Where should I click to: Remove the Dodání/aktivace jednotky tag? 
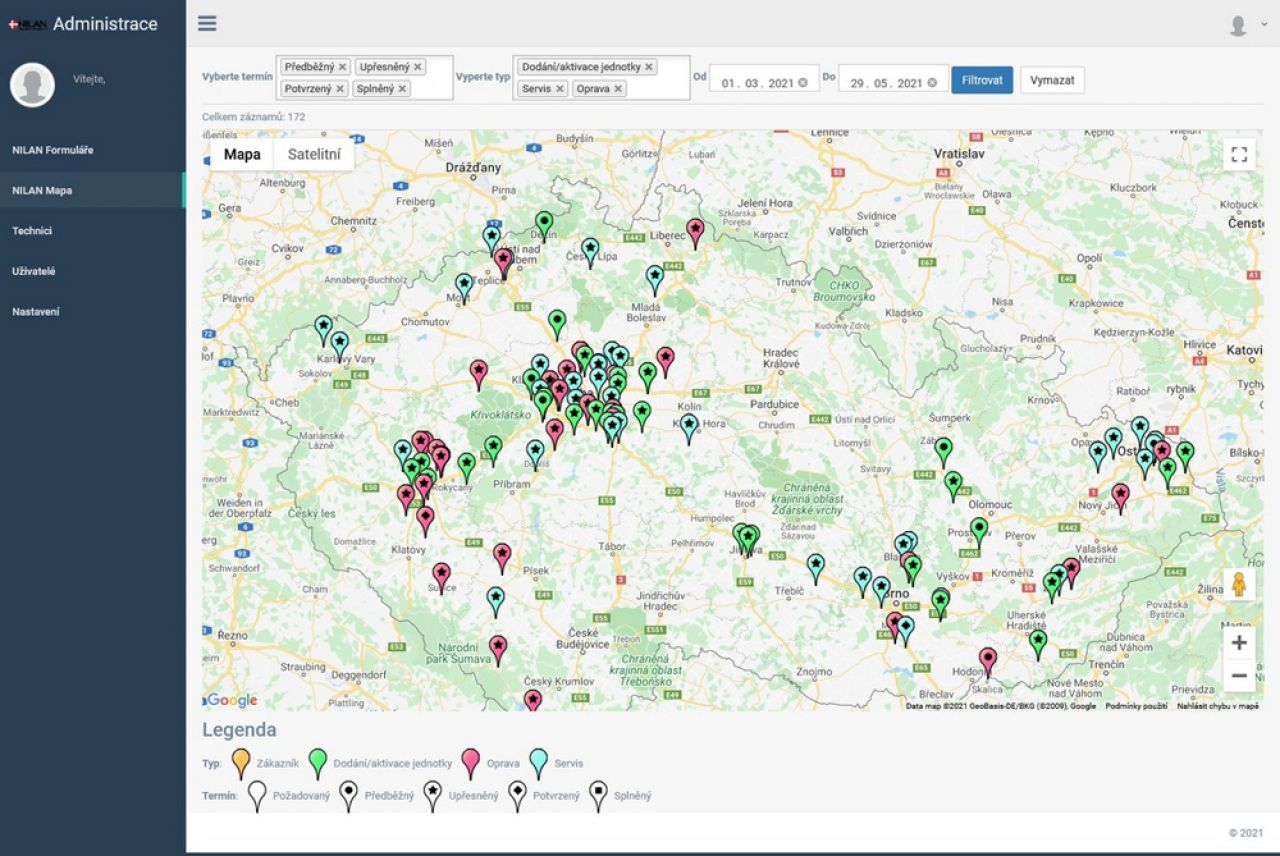[x=648, y=67]
